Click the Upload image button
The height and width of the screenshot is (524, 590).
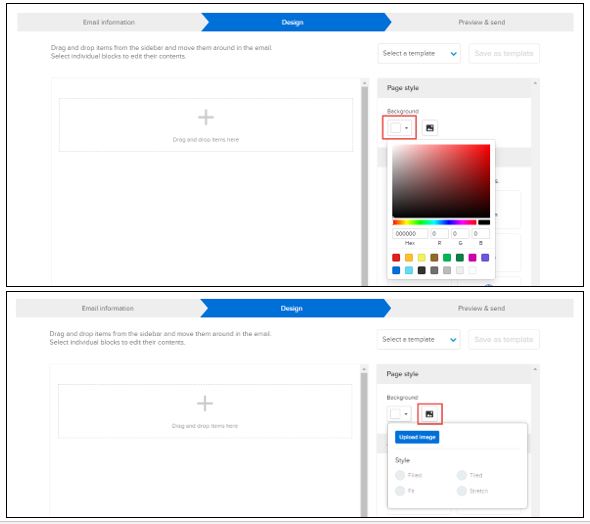pos(417,437)
